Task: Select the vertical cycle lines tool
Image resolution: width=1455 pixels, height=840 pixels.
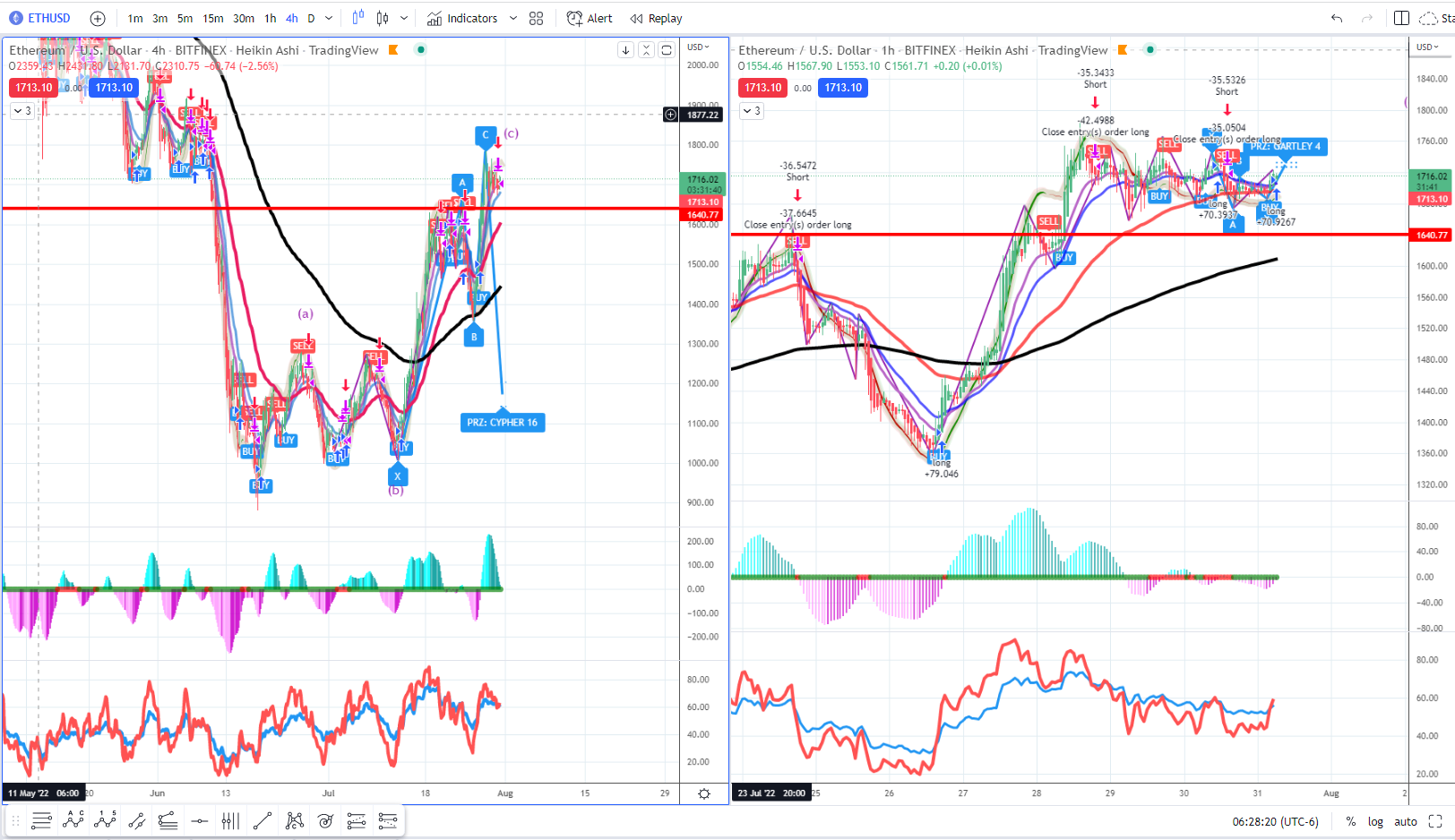Action: 230,820
